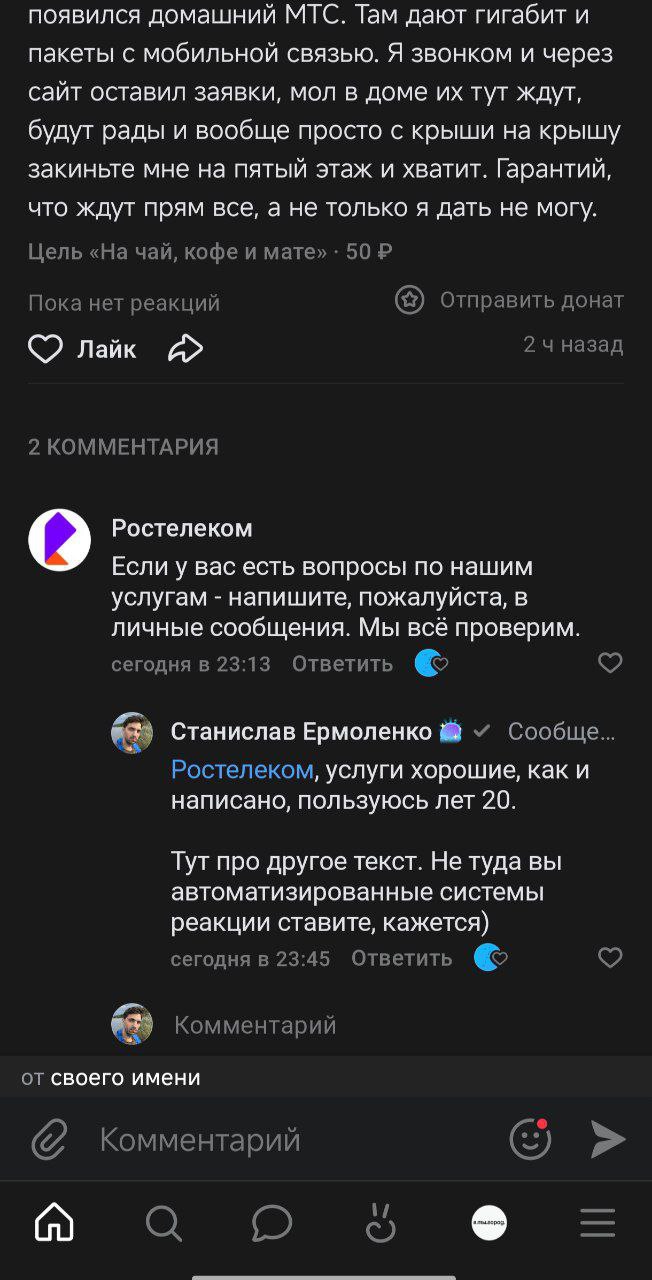Tap the share arrow under the post
The height and width of the screenshot is (1280, 652).
[x=186, y=349]
